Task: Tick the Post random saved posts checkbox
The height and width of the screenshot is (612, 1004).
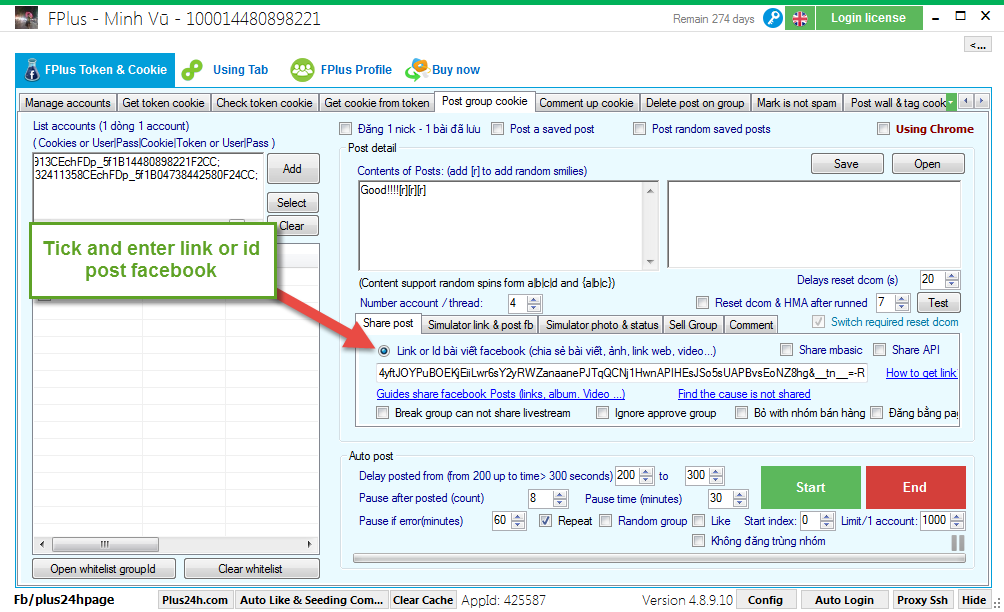Action: click(639, 129)
